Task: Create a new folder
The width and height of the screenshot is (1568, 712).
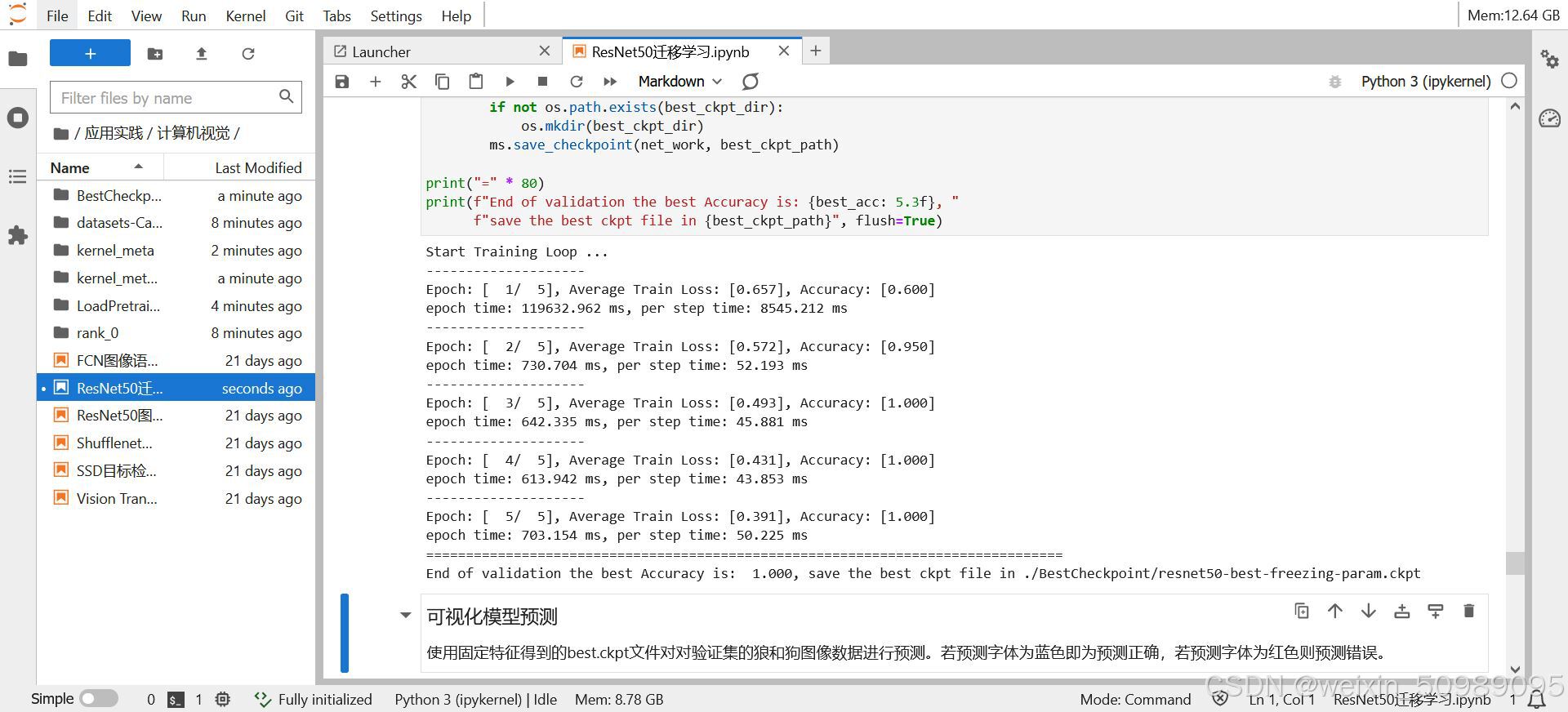Action: tap(154, 54)
